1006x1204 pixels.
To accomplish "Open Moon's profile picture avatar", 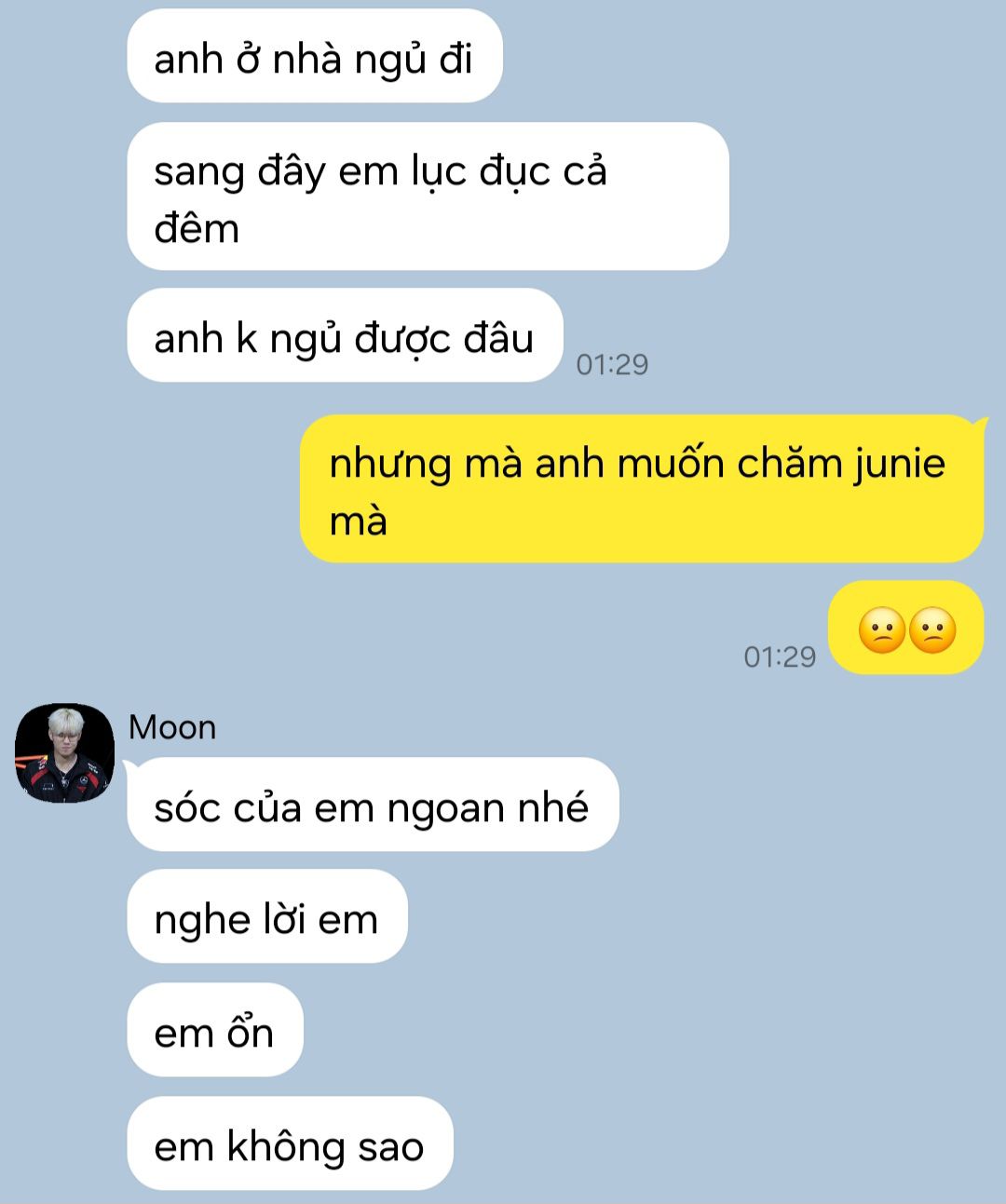I will pyautogui.click(x=64, y=752).
